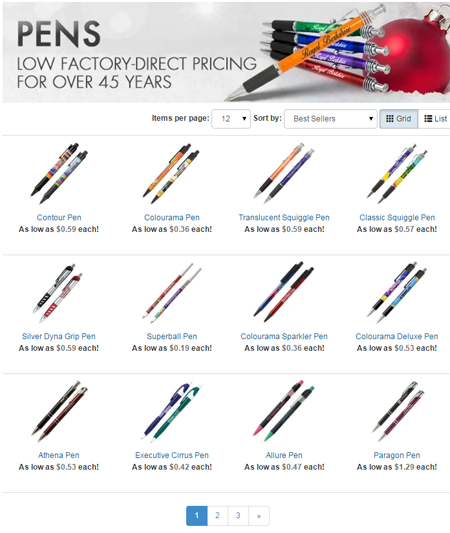Select current page 1 button
Screen dimensions: 450x533
click(197, 516)
